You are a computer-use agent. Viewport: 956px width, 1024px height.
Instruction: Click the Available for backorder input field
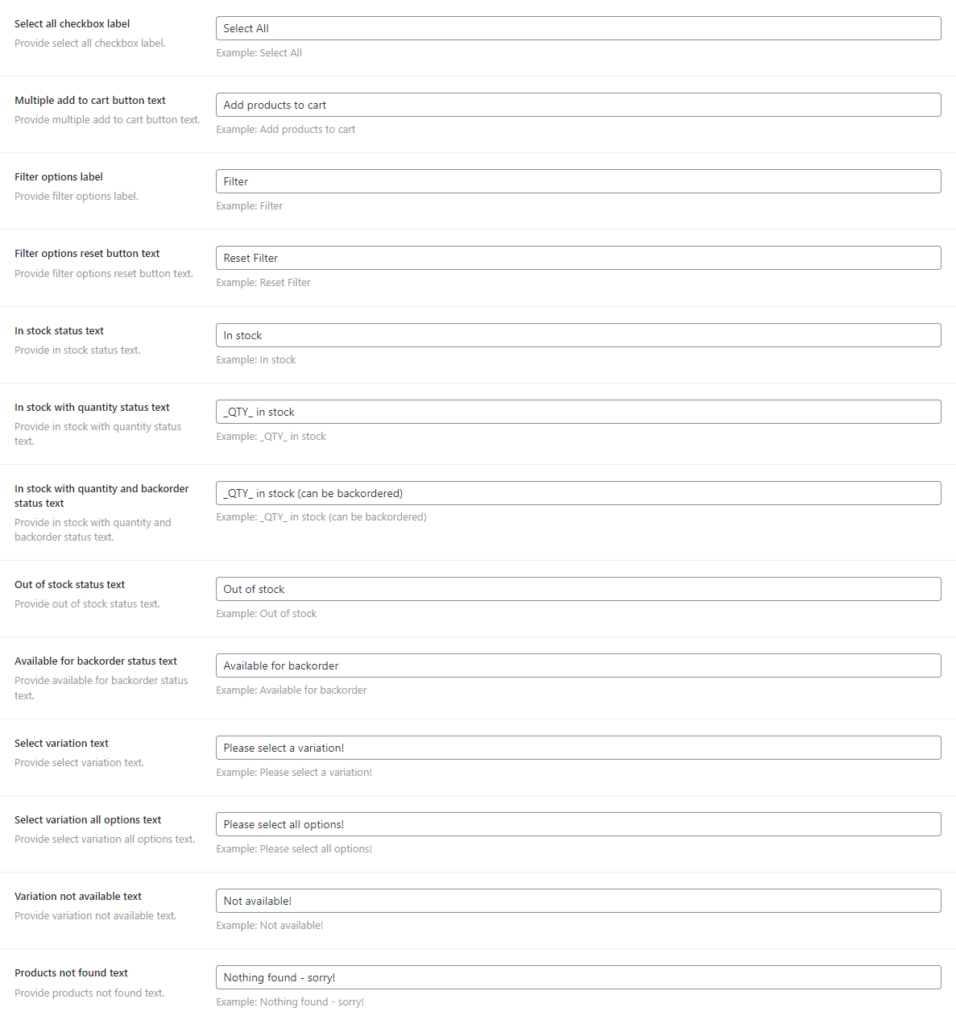click(x=578, y=665)
